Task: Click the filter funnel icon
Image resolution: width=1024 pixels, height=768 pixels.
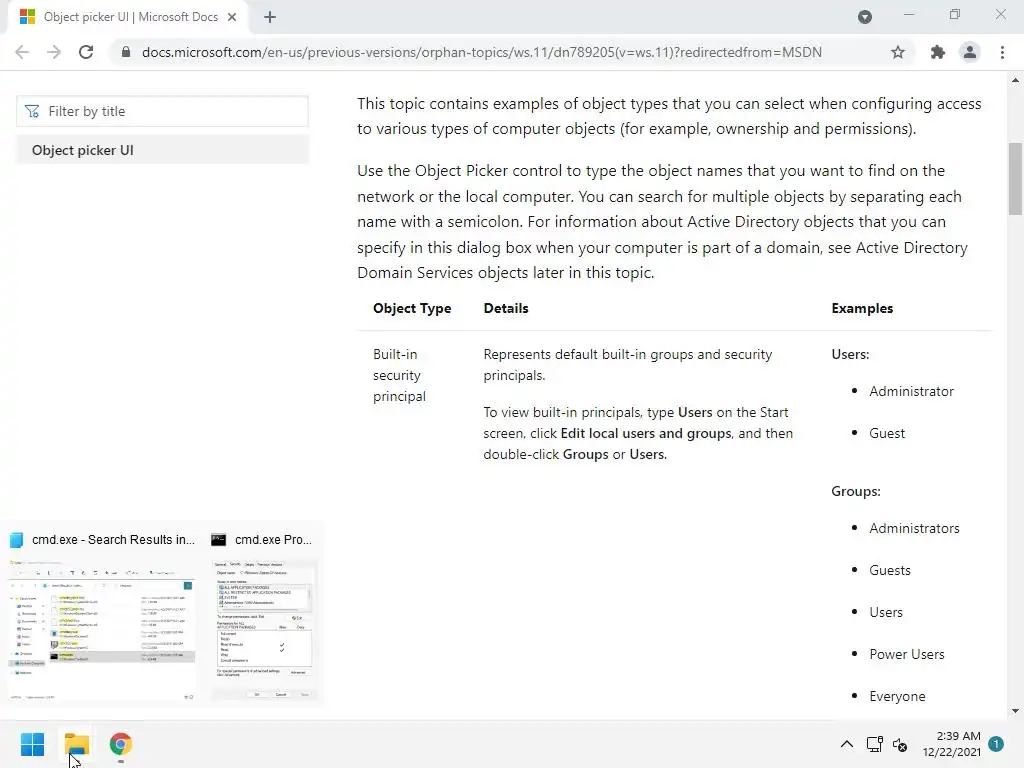Action: click(32, 112)
